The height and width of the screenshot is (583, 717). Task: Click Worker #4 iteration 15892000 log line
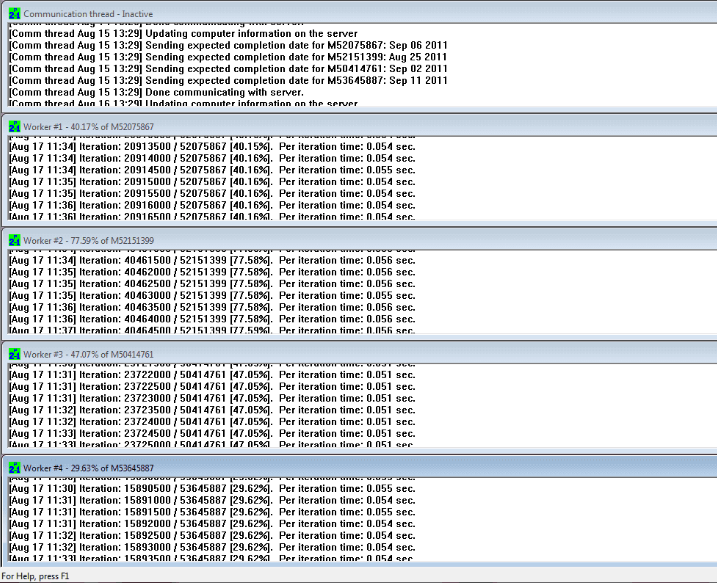pos(212,524)
